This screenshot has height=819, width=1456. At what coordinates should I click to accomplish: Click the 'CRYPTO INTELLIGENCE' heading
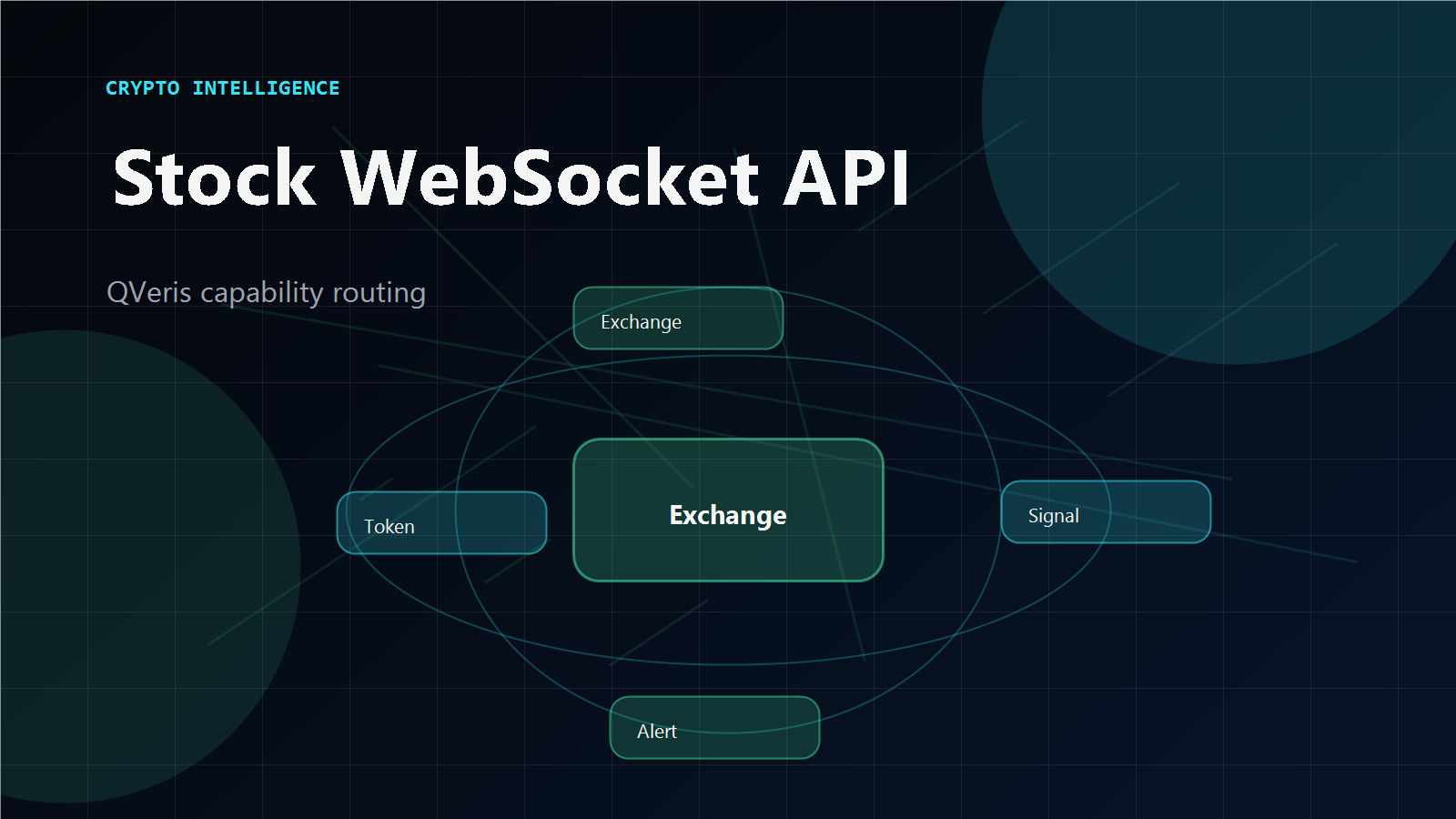point(223,88)
